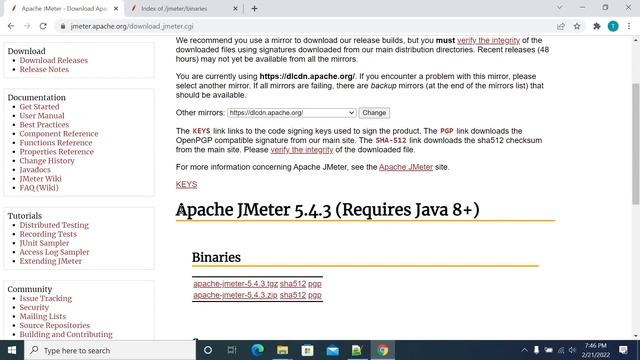Open the Best Practices link
The width and height of the screenshot is (640, 360).
point(44,125)
